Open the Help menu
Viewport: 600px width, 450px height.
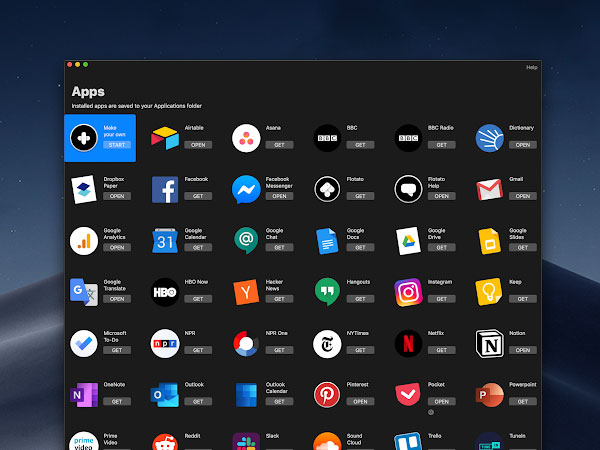pyautogui.click(x=532, y=67)
